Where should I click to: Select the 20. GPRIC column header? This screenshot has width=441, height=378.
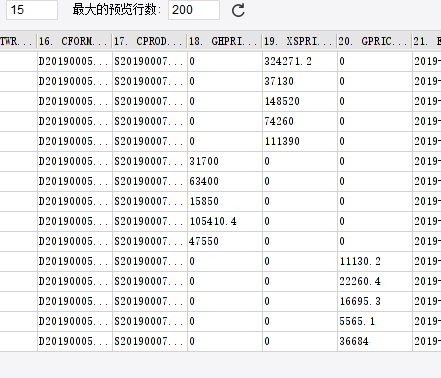click(375, 41)
